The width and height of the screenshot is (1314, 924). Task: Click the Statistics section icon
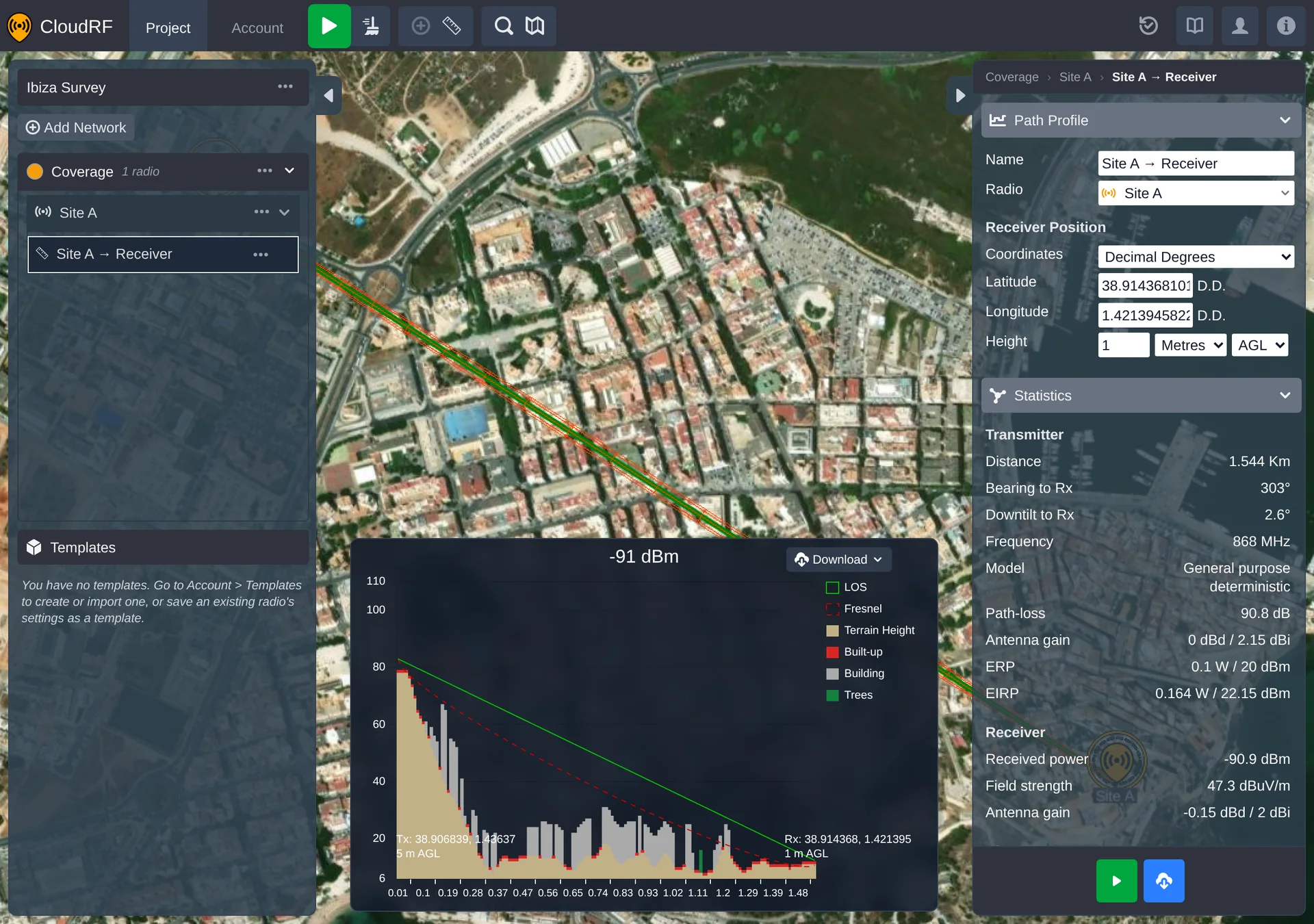[998, 396]
